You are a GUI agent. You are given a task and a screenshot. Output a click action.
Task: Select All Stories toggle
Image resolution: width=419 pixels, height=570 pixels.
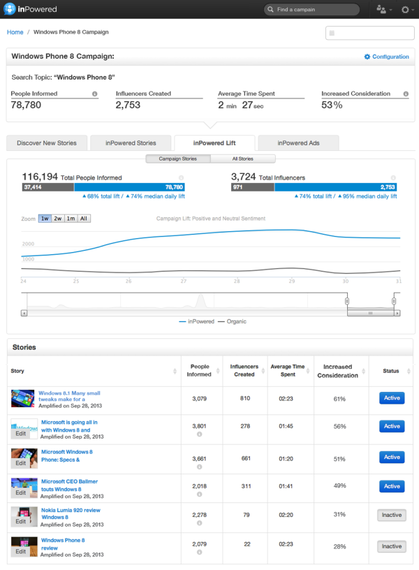pyautogui.click(x=243, y=159)
